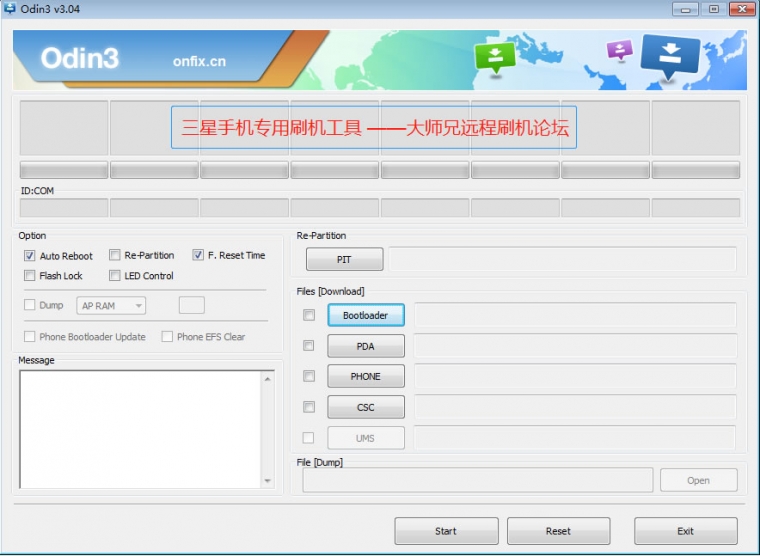Screen dimensions: 760x556
Task: Choose a file with the PHONE button
Action: (365, 377)
